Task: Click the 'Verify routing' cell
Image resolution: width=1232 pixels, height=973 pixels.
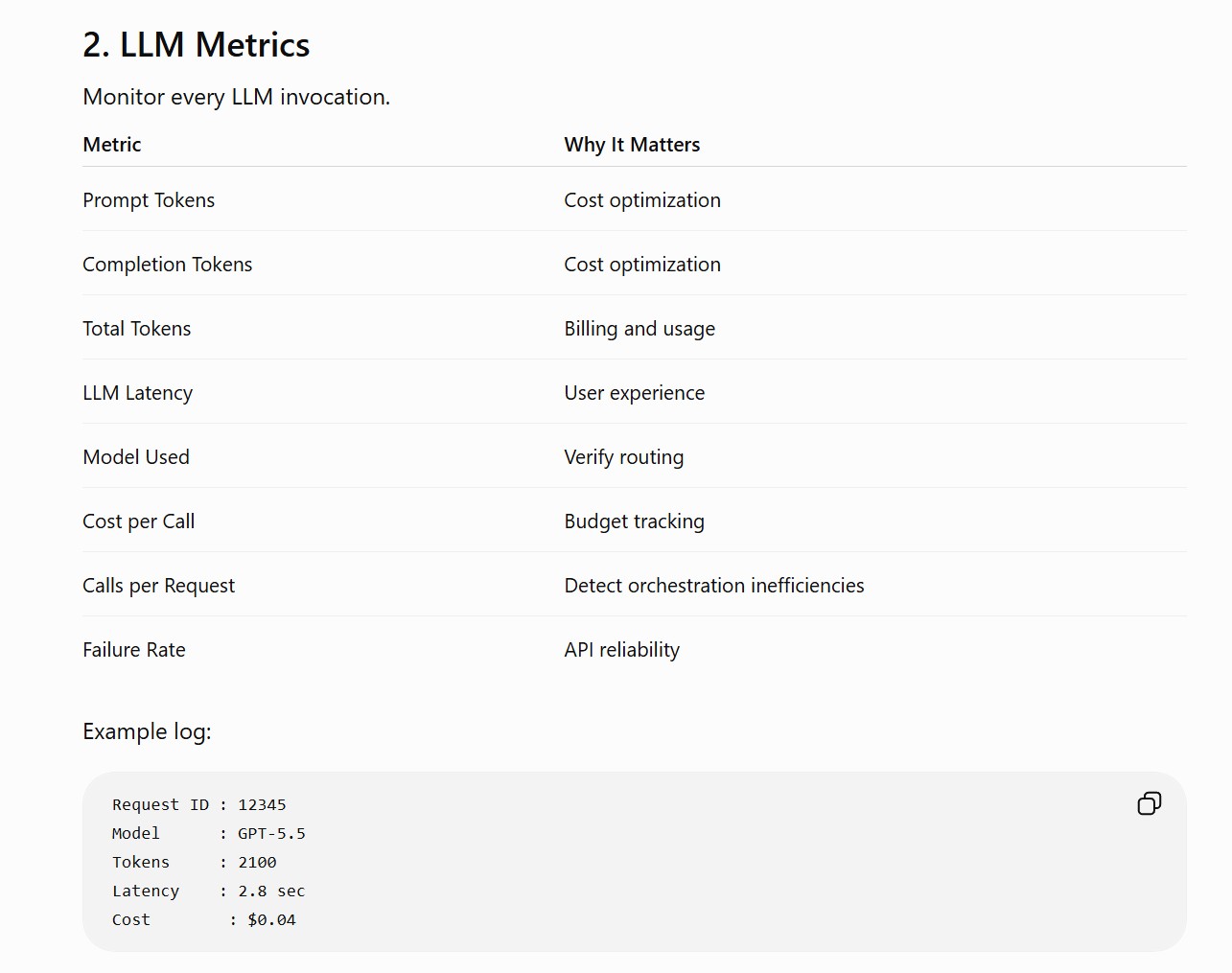Action: [x=624, y=457]
